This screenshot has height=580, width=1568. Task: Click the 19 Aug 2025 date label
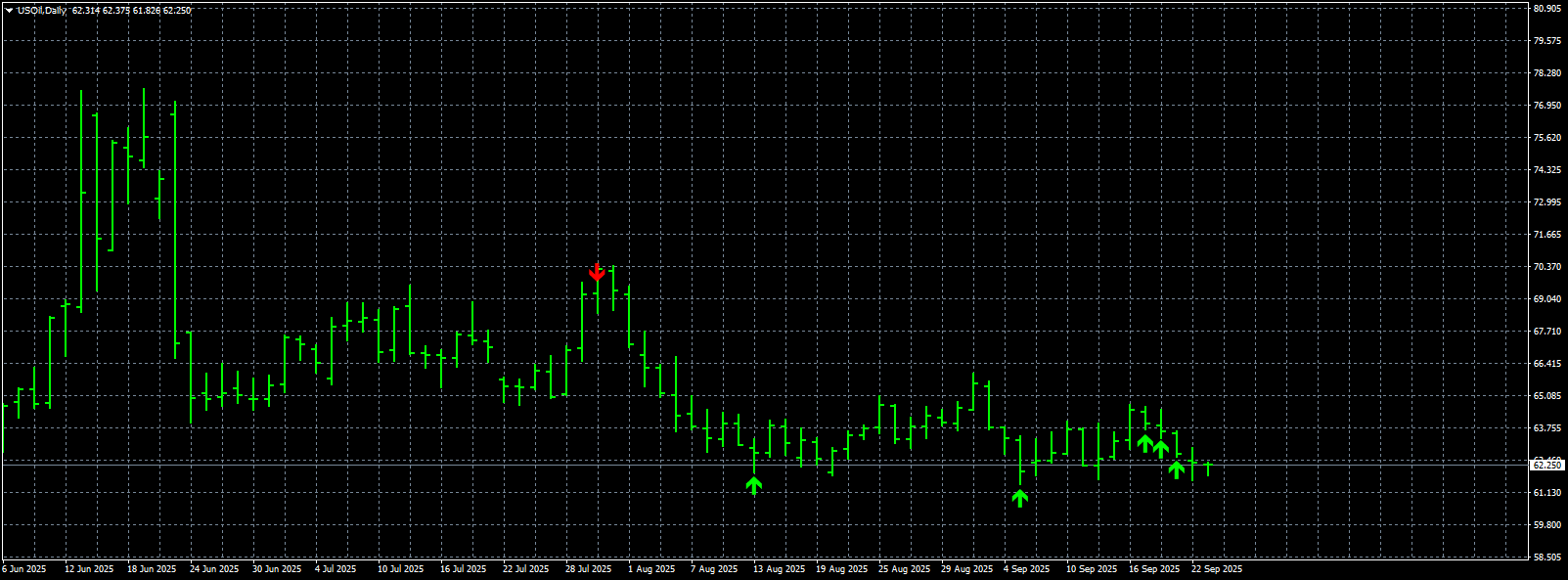pyautogui.click(x=842, y=568)
